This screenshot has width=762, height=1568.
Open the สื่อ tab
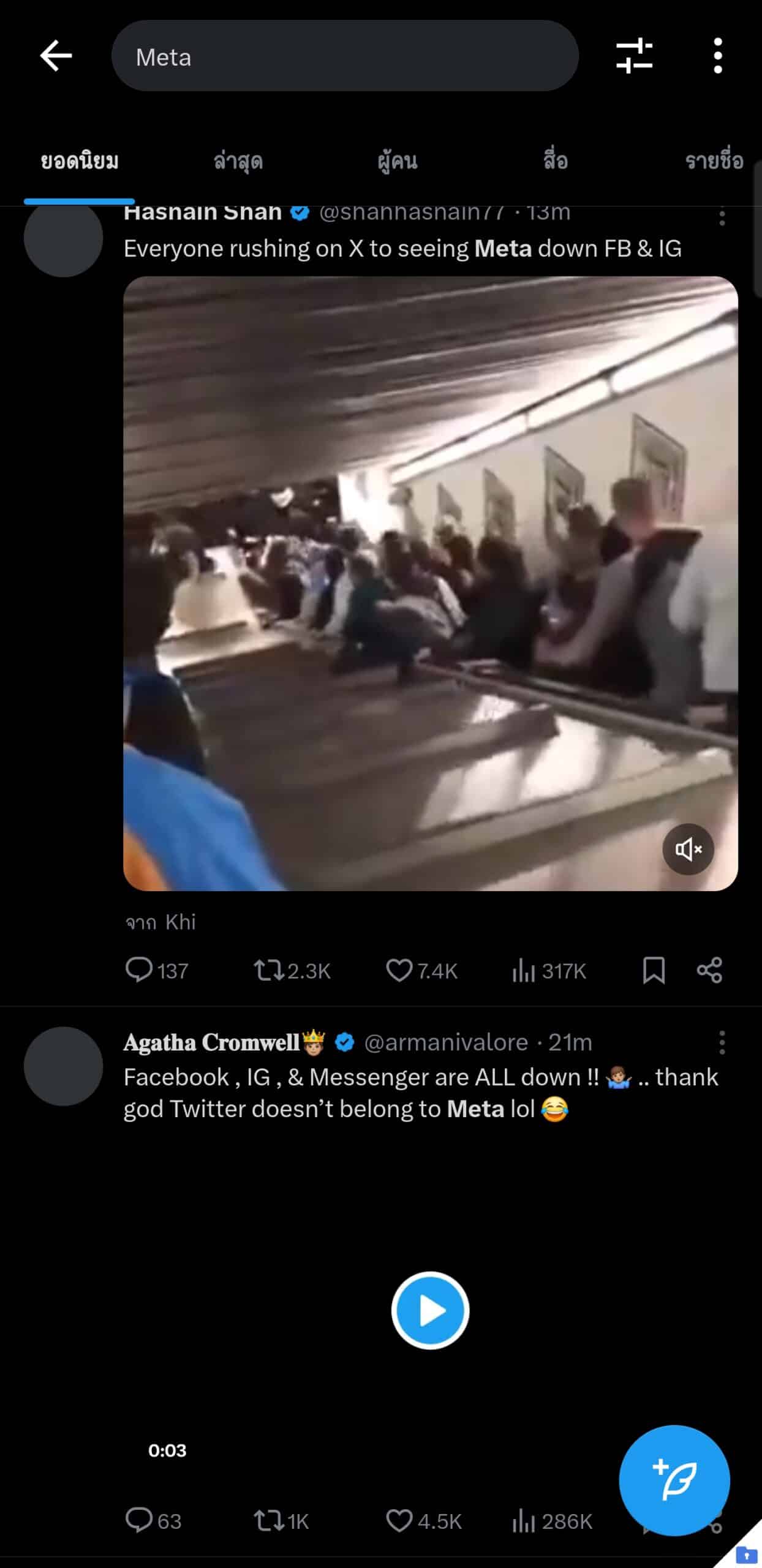click(556, 161)
